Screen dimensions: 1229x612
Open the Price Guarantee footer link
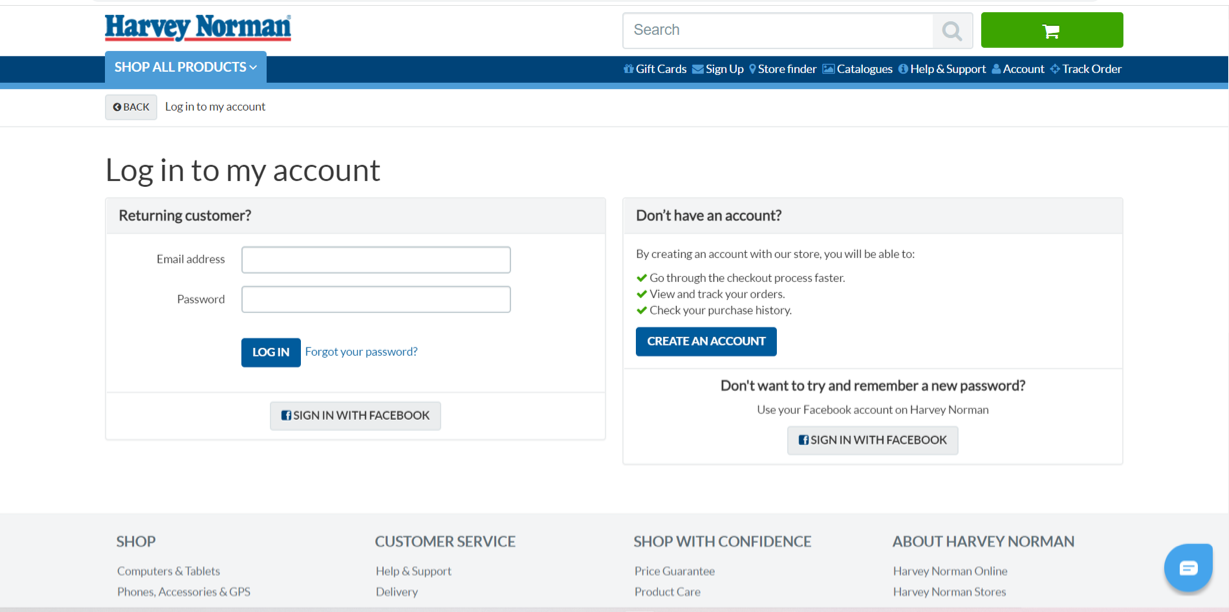coord(674,571)
